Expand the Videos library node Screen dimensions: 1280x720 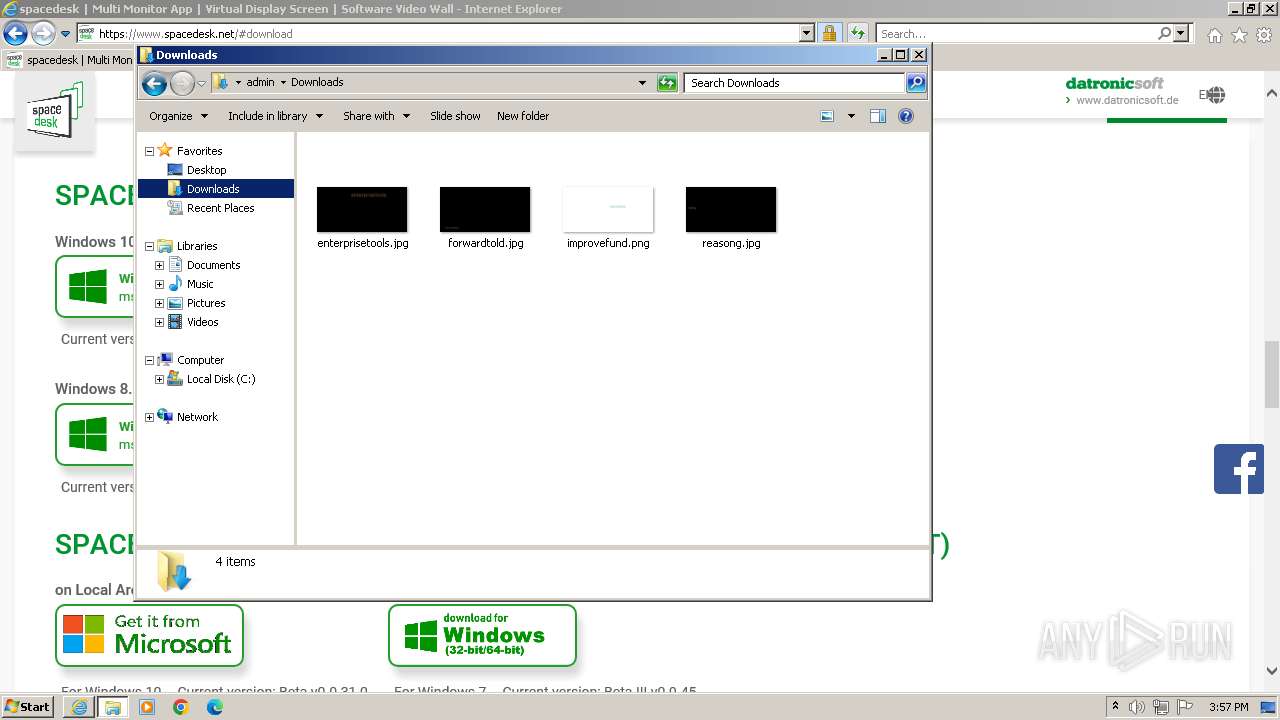[159, 322]
